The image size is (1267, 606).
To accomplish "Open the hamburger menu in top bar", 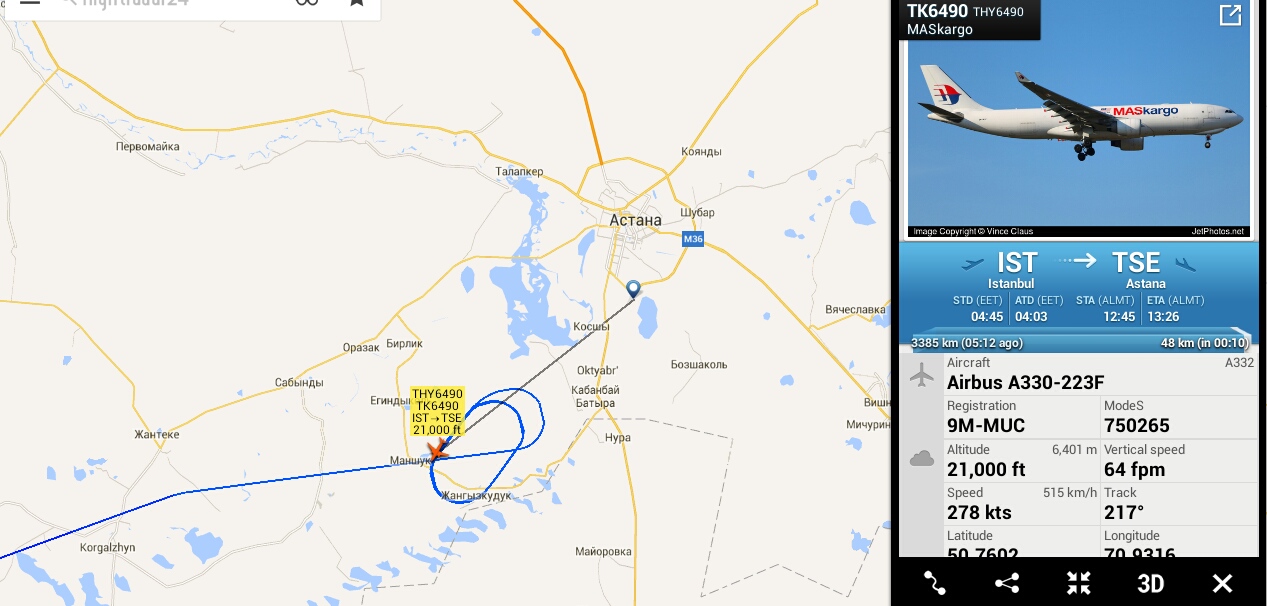I will [30, 3].
